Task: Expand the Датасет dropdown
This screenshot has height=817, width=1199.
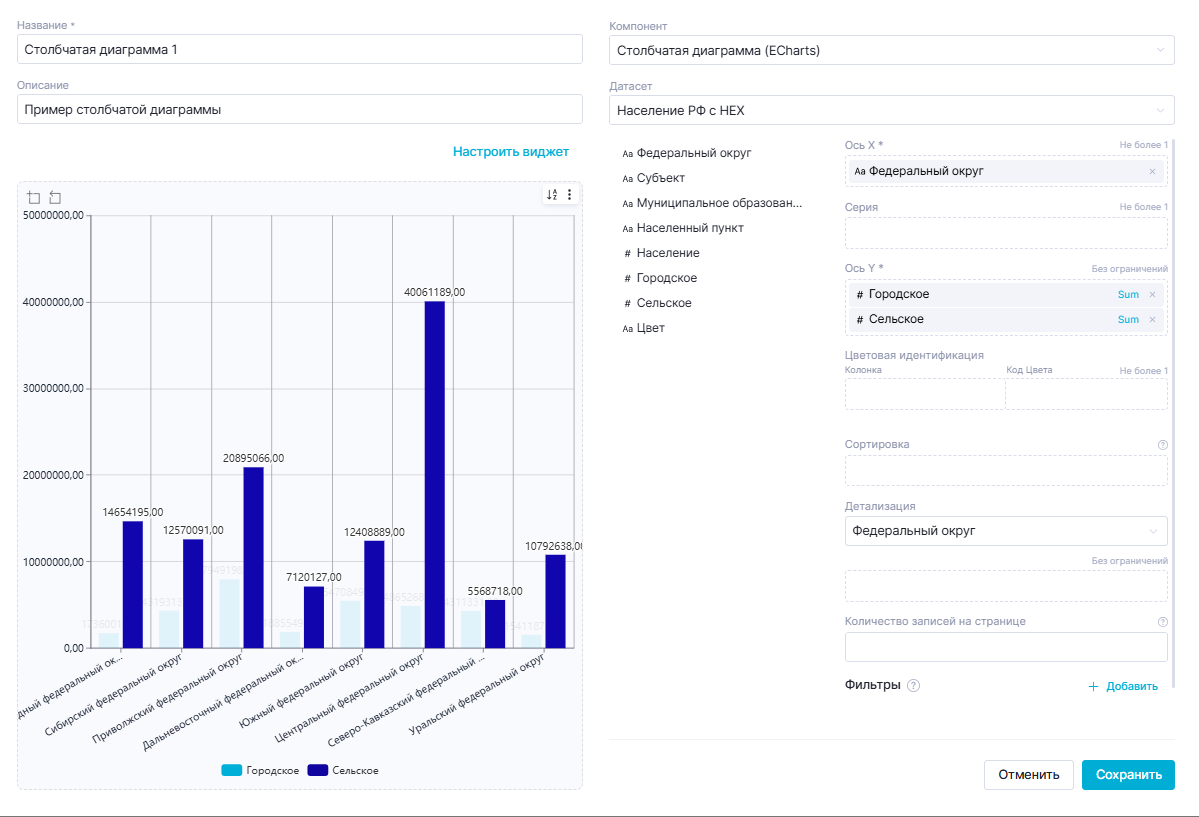Action: pyautogui.click(x=891, y=110)
